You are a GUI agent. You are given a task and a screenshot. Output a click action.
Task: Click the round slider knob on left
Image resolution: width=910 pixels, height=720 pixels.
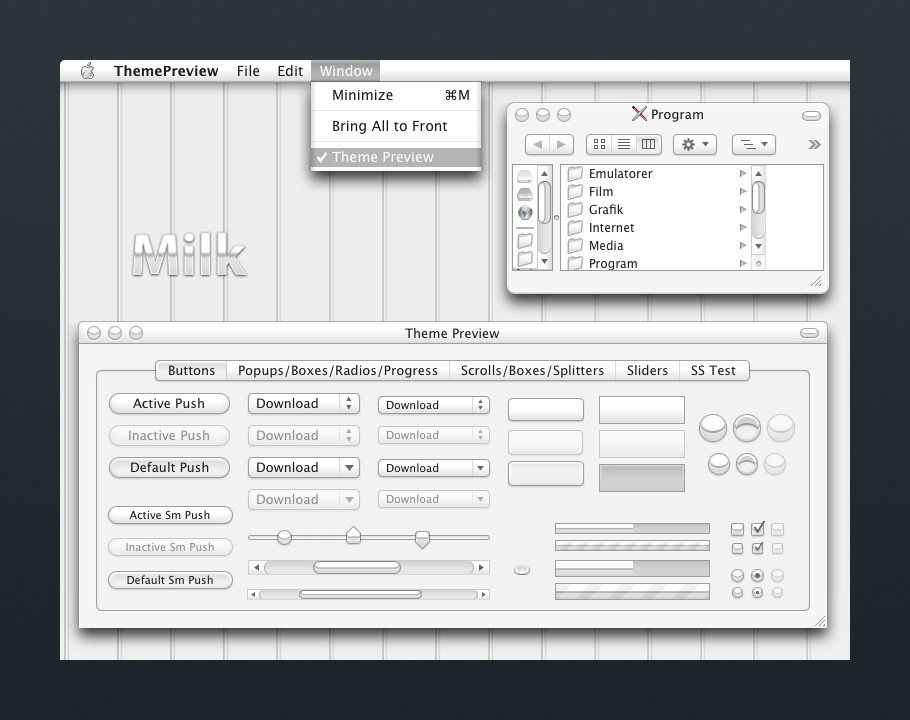284,538
